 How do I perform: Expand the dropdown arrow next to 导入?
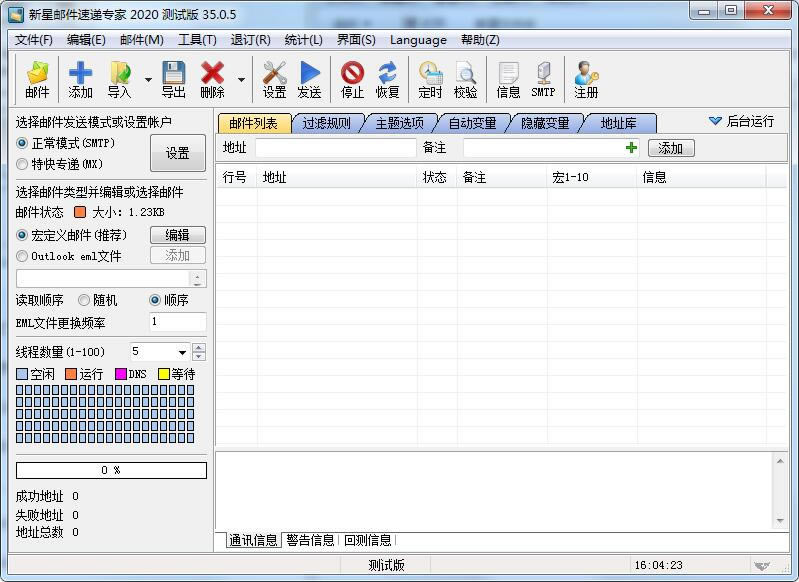(x=148, y=80)
